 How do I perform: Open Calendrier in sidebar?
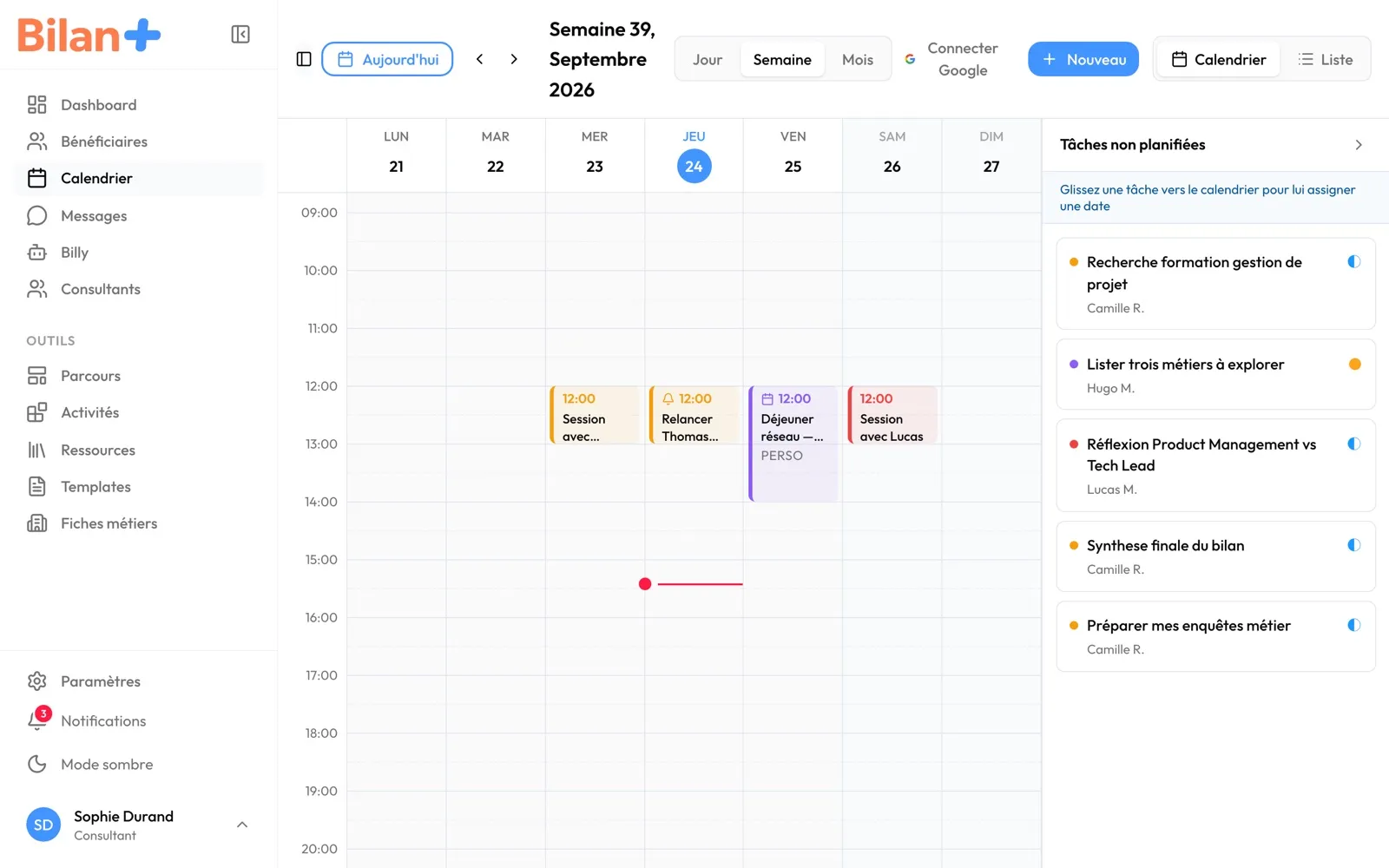click(139, 178)
